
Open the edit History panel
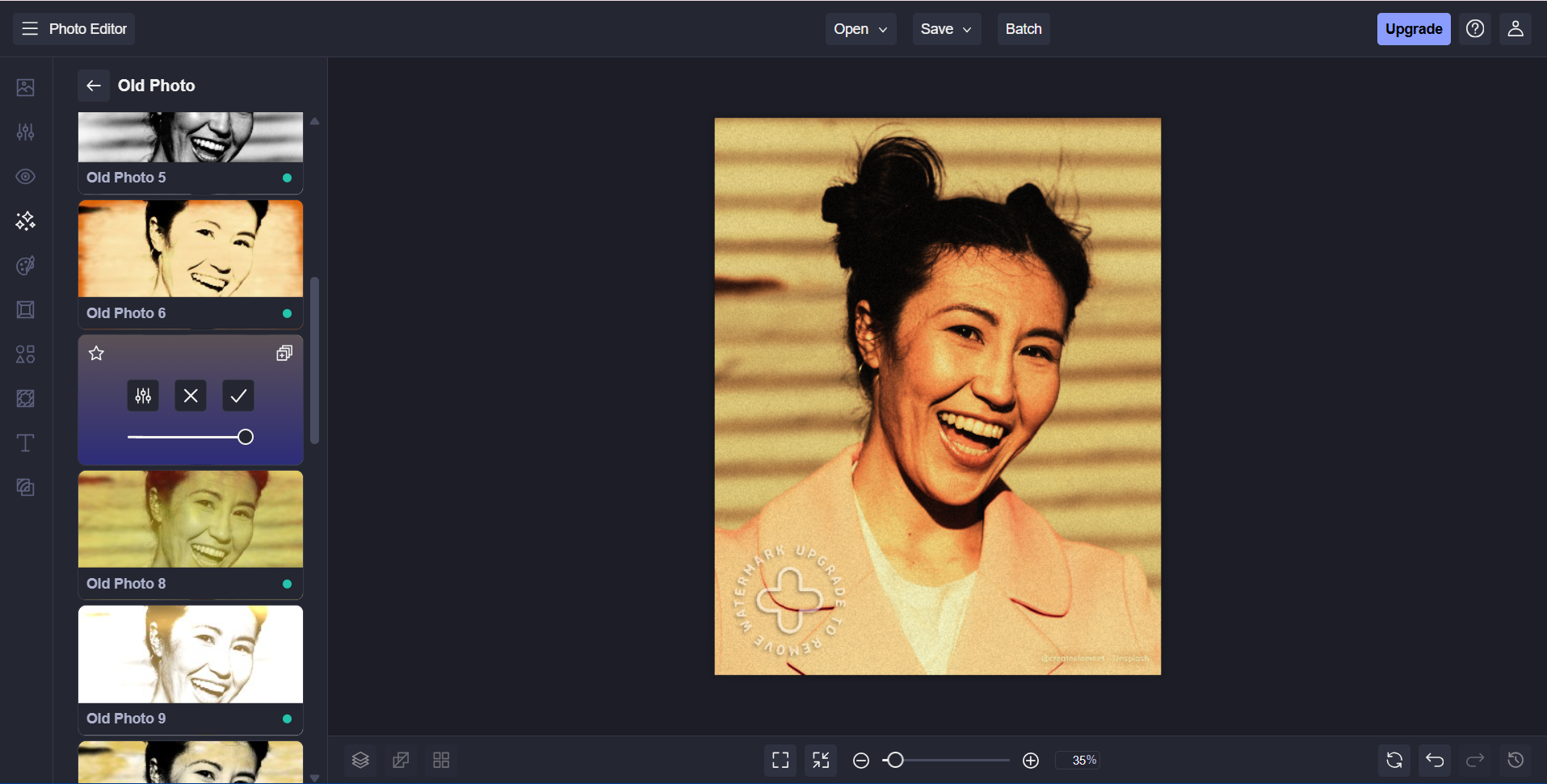click(1515, 760)
